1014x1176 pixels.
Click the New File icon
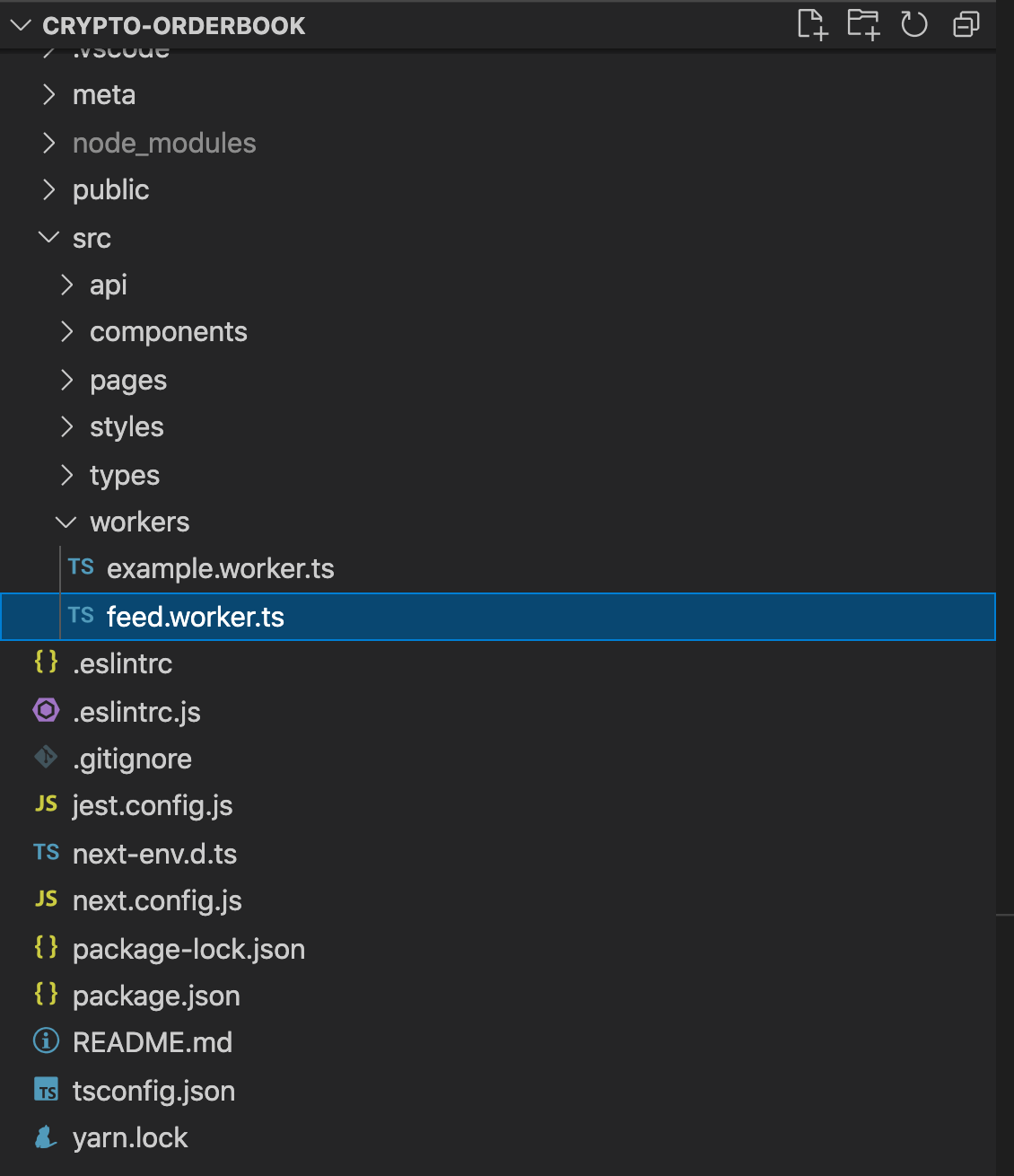[x=812, y=24]
